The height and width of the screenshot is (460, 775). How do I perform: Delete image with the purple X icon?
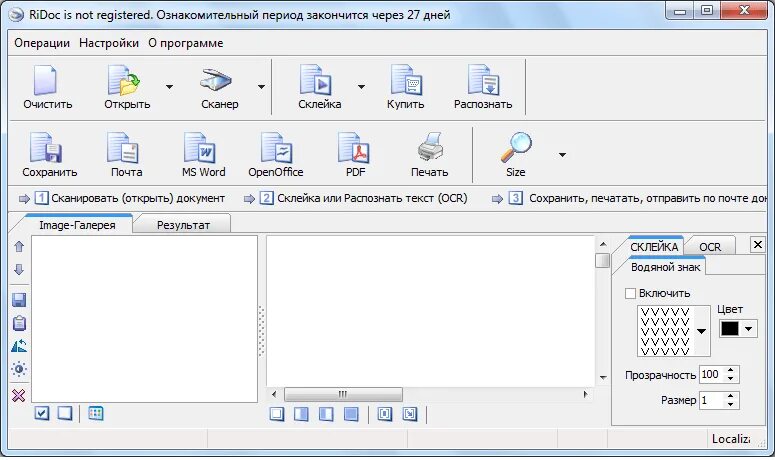(19, 395)
